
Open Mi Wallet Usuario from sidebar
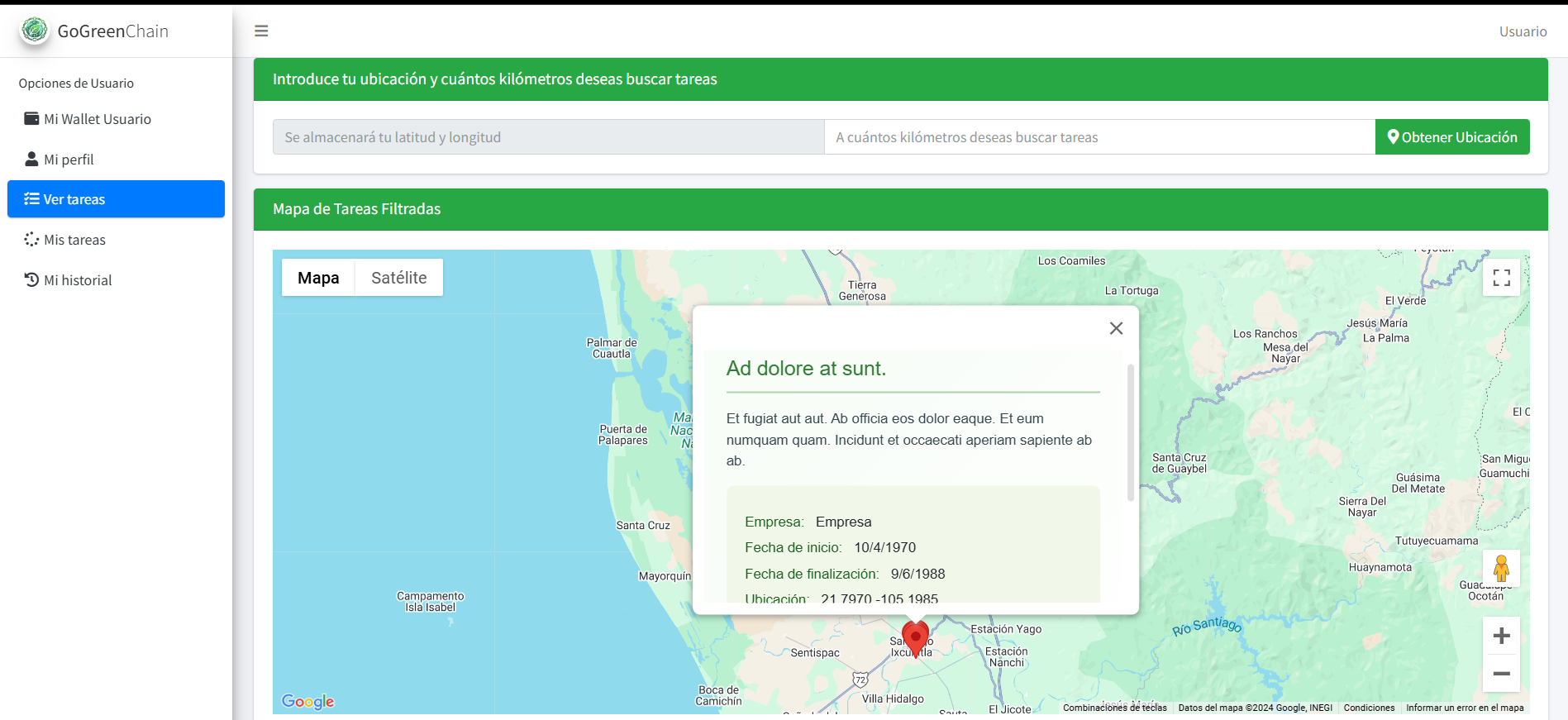(116, 119)
